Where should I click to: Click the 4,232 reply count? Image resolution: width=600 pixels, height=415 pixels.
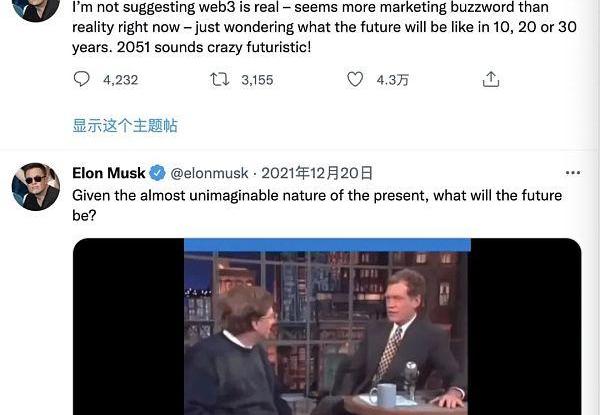click(x=120, y=79)
